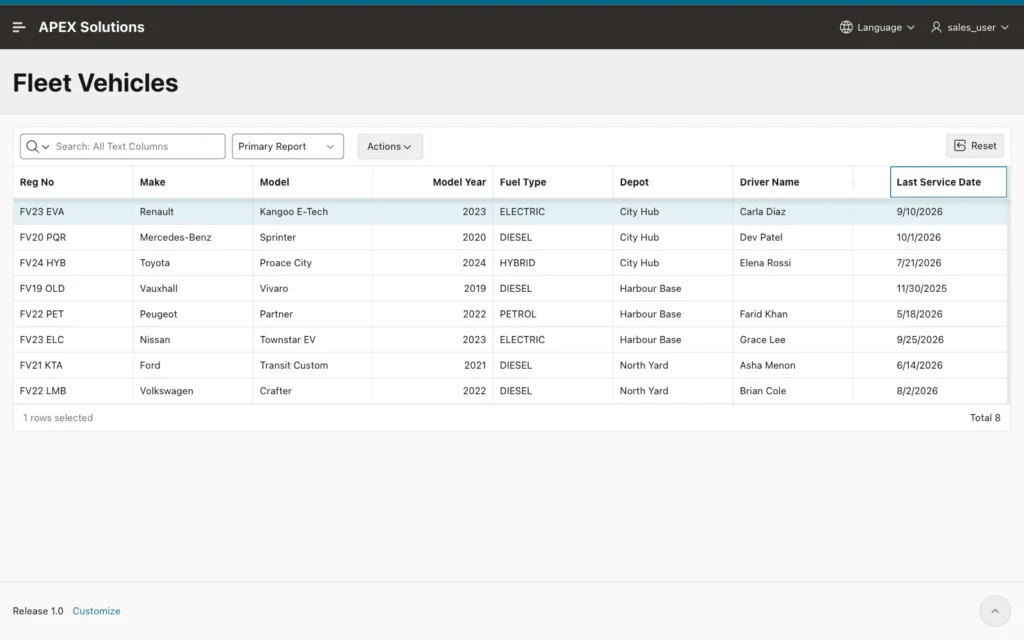Click the Last Service Date column header
Screen dimensions: 1024x640
coord(948,182)
